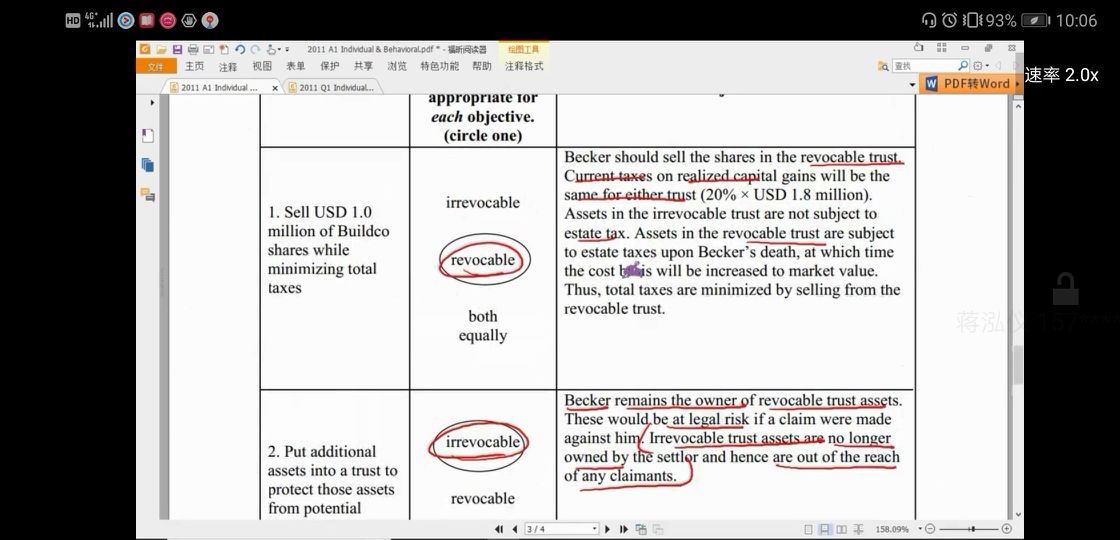Image resolution: width=1120 pixels, height=540 pixels.
Task: Click the redo arrow in quick toolbar
Action: click(x=255, y=49)
